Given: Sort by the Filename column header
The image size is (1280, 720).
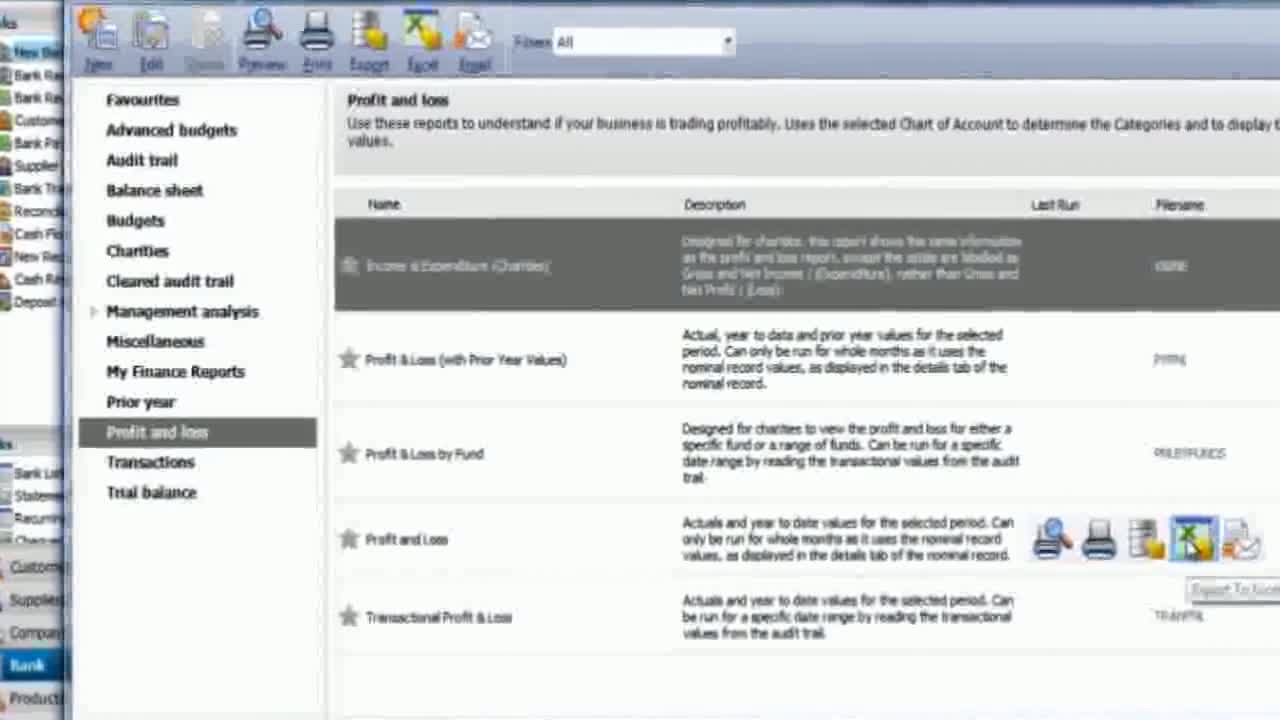Looking at the screenshot, I should (1180, 204).
